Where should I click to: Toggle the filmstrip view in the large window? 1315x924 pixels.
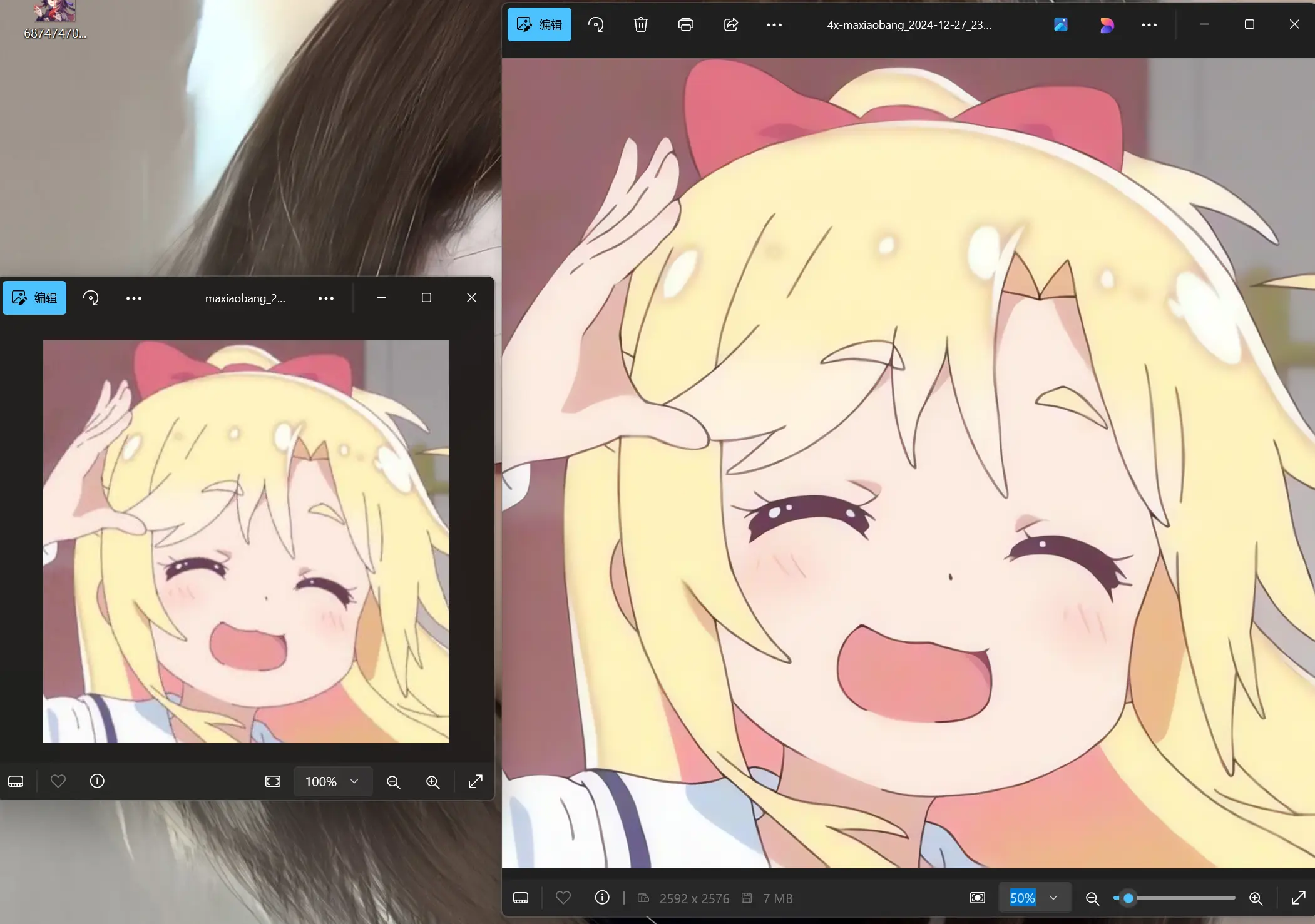pyautogui.click(x=520, y=898)
